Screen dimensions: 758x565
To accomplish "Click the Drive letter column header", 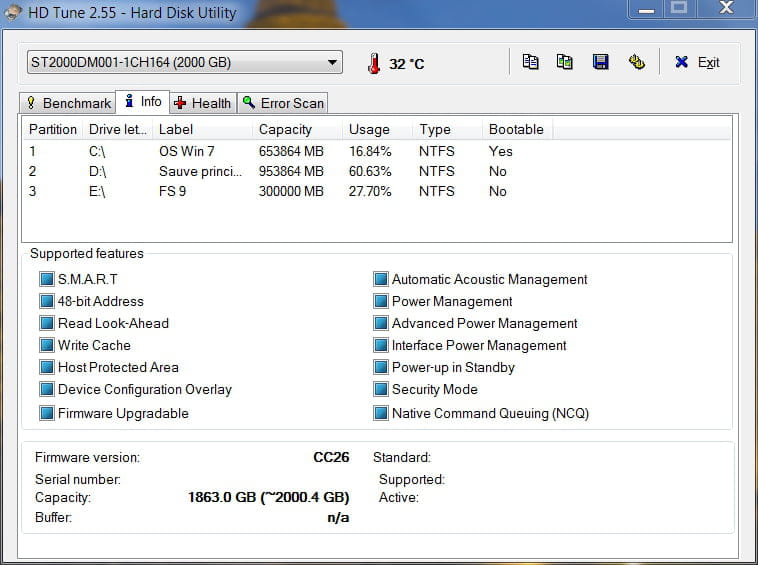I will 117,130.
